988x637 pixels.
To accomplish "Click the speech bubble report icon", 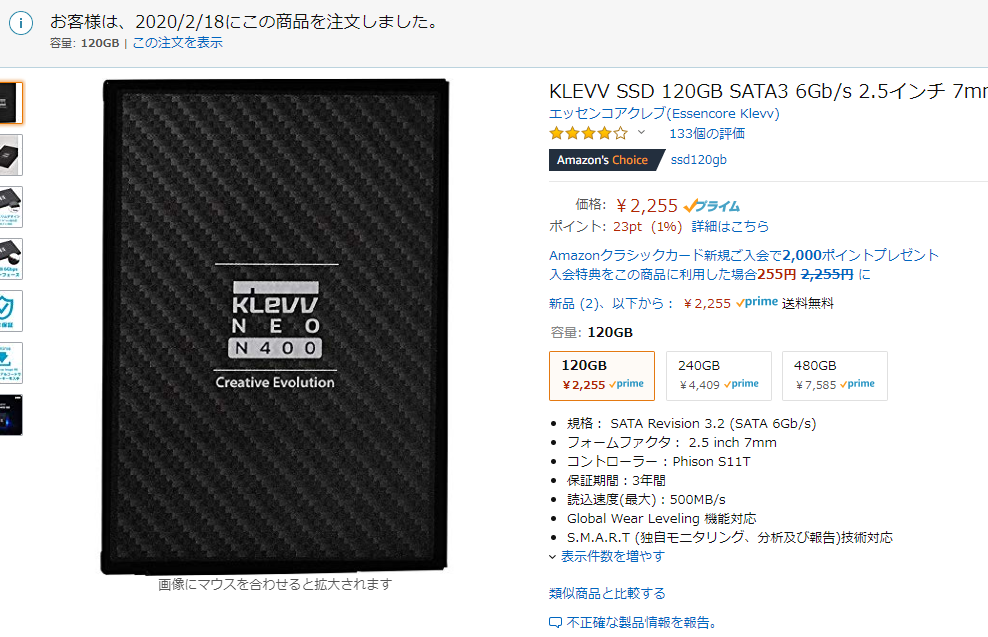I will (555, 623).
